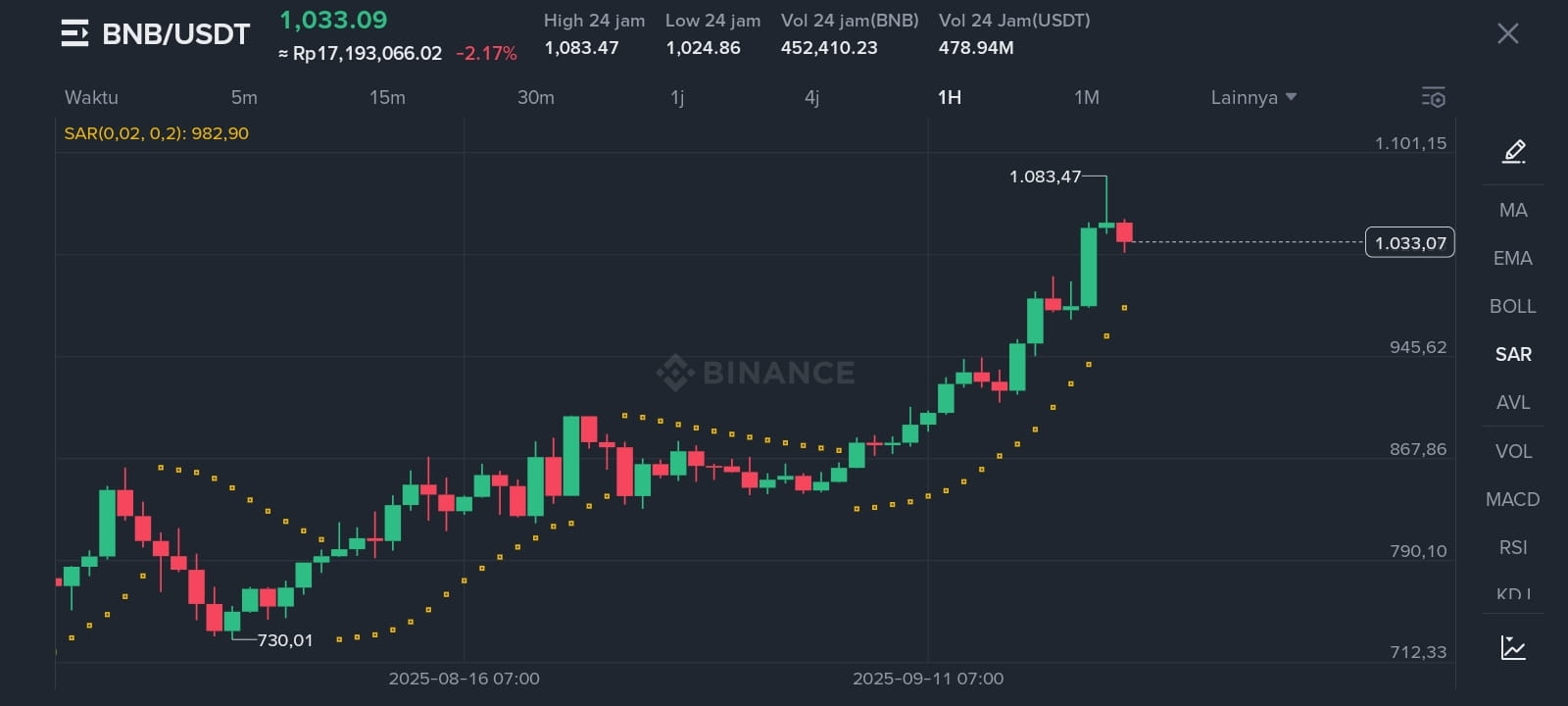
Task: Select the 1M timeframe tab
Action: (x=1087, y=97)
